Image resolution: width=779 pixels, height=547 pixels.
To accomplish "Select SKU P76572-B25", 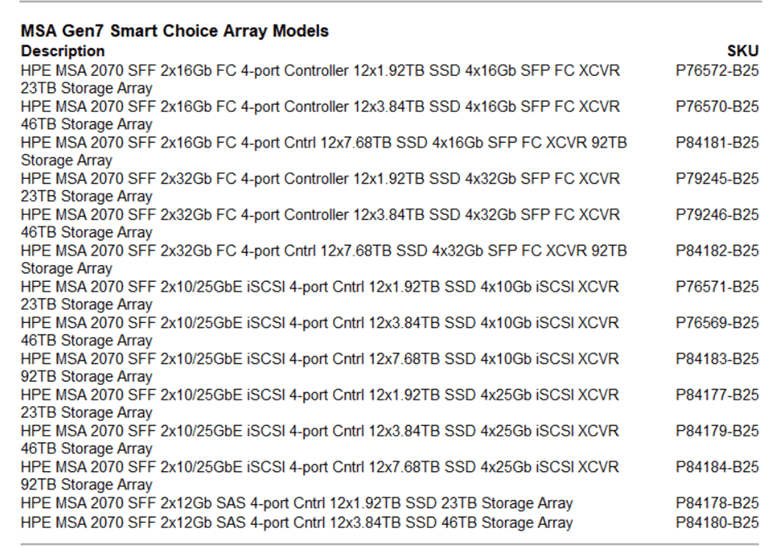I will pos(717,71).
